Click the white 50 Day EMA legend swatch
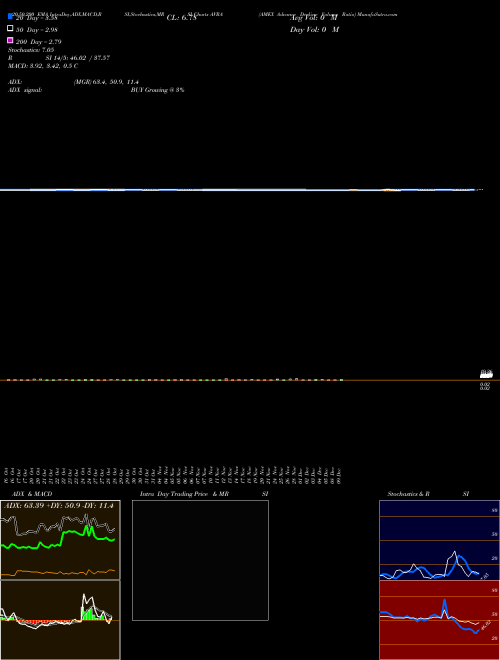Screen dimensions: 500x660 click(x=10, y=29)
